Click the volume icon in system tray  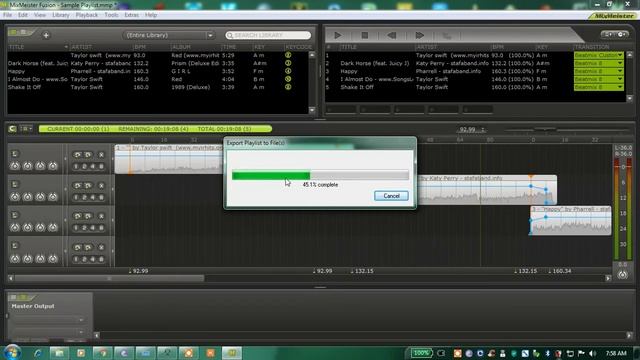[593, 353]
